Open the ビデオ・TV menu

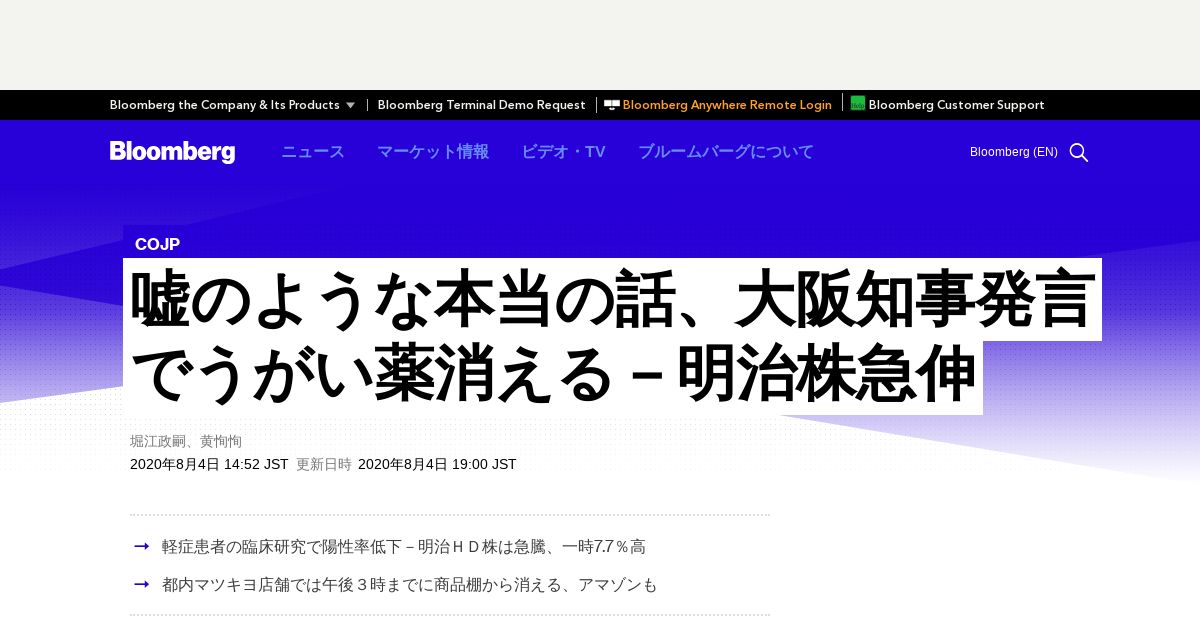coord(563,152)
